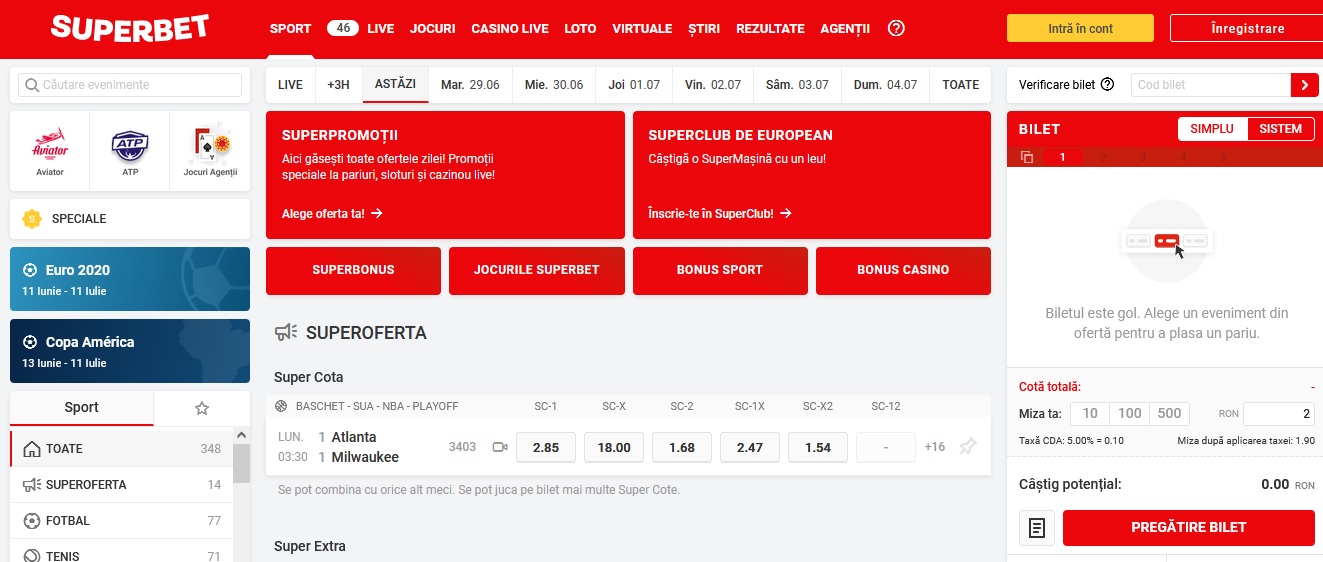The height and width of the screenshot is (562, 1323).
Task: Click the Înregistrare button
Action: 1245,29
